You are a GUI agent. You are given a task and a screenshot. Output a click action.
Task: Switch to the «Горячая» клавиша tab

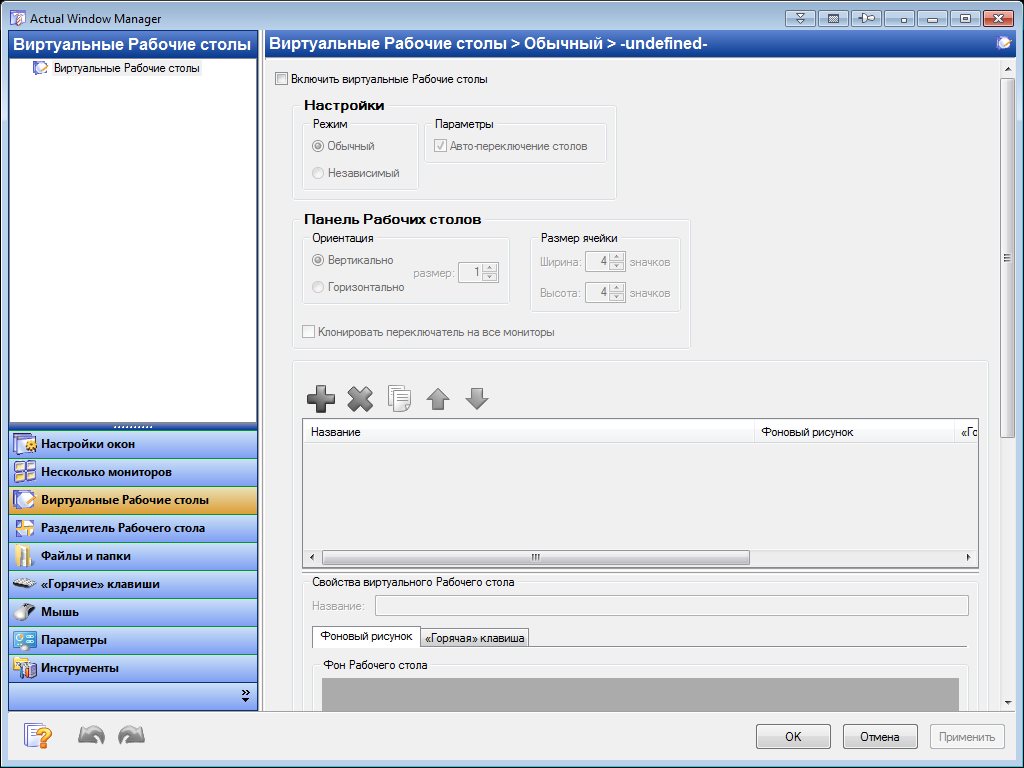click(474, 637)
